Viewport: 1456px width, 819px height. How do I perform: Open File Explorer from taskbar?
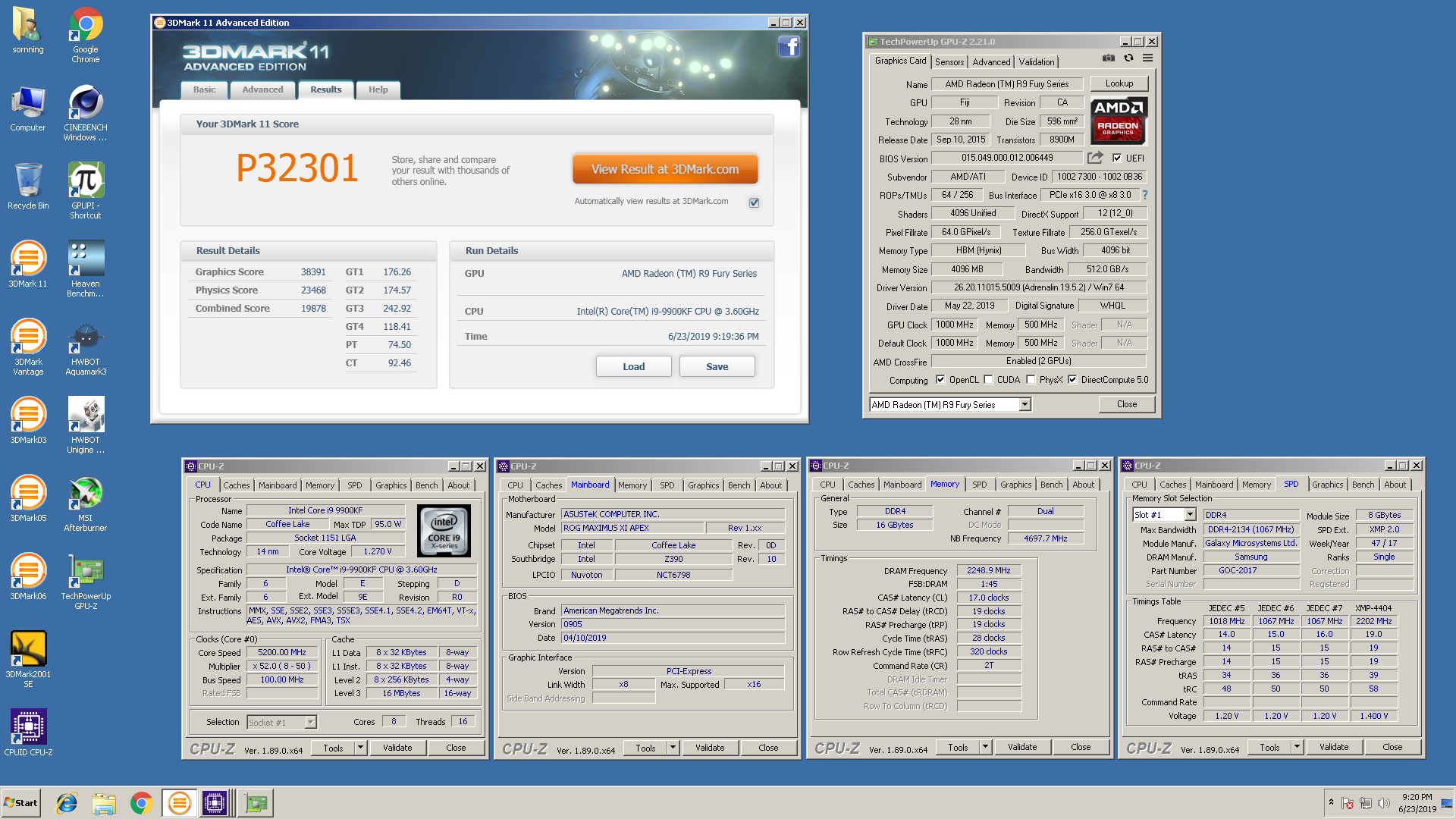click(x=104, y=803)
